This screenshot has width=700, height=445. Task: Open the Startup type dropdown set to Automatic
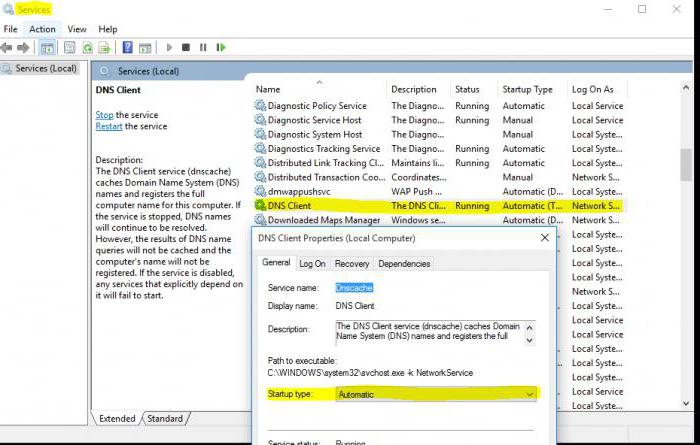[436, 394]
